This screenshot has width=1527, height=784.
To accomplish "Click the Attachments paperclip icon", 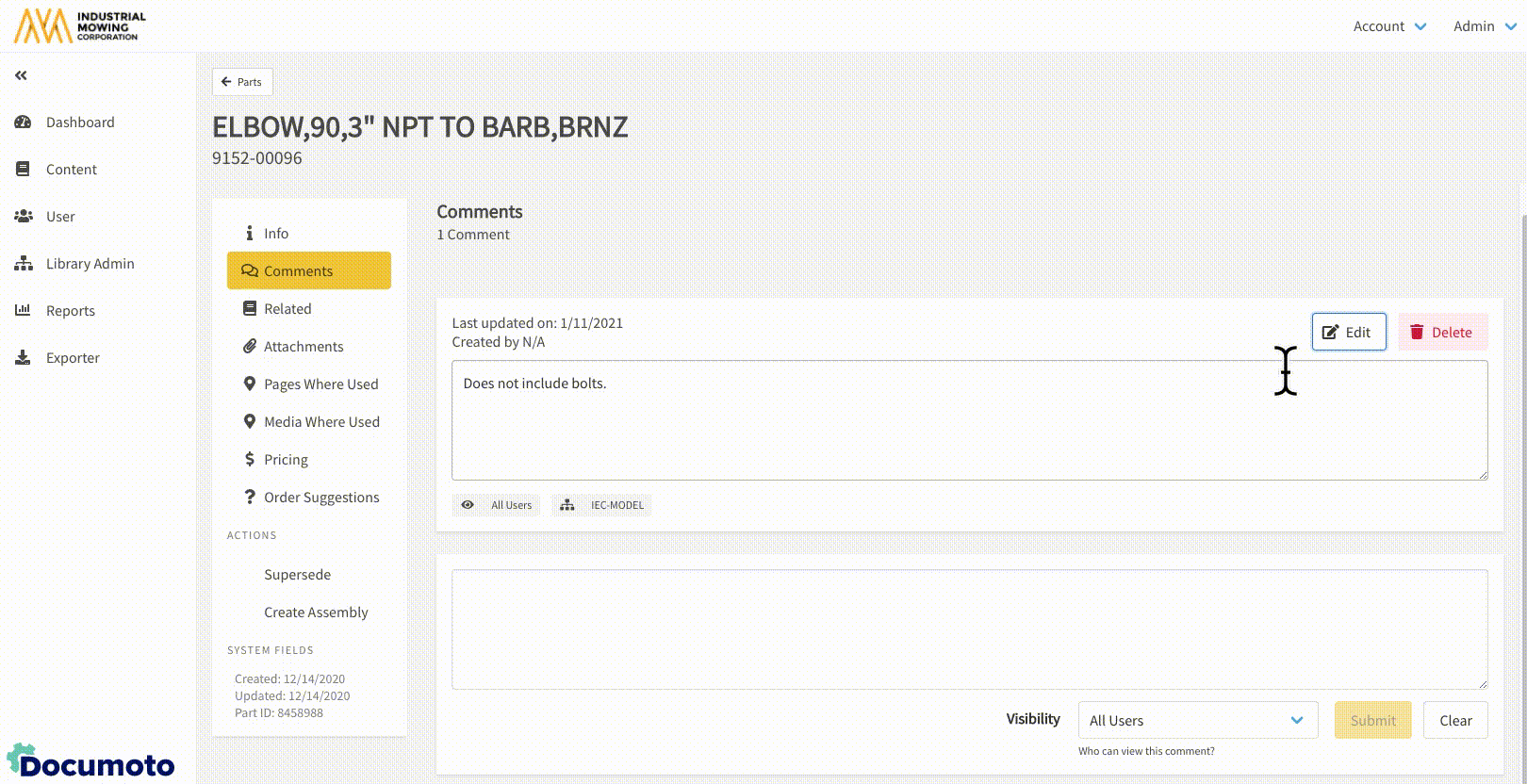I will 250,347.
